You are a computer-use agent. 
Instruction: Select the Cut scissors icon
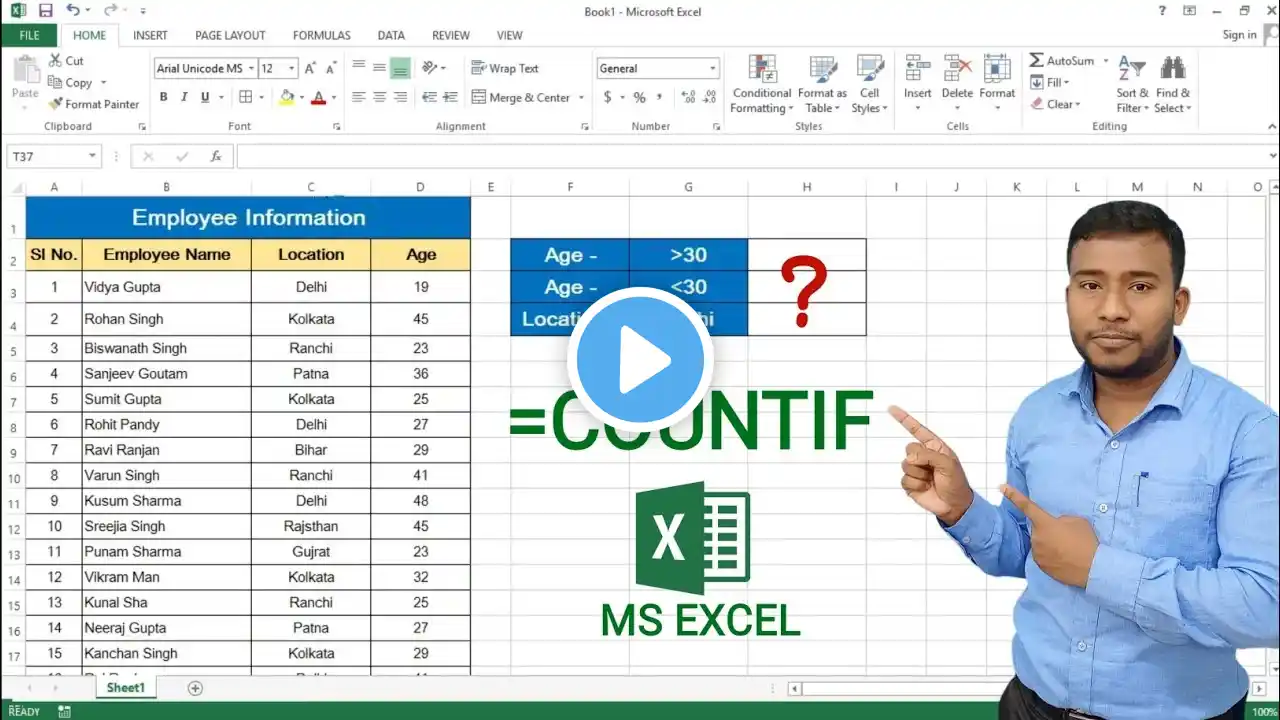point(55,61)
